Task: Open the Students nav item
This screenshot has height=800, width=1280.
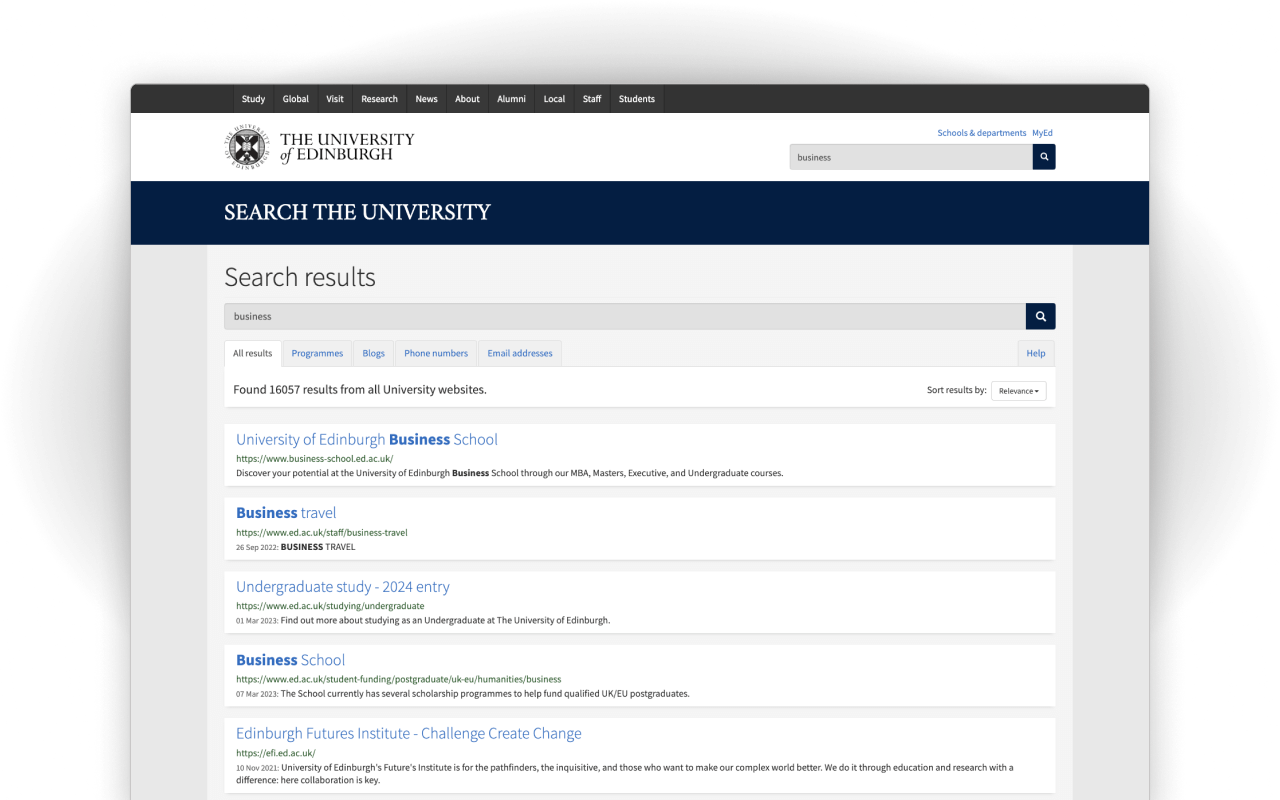Action: pyautogui.click(x=637, y=99)
